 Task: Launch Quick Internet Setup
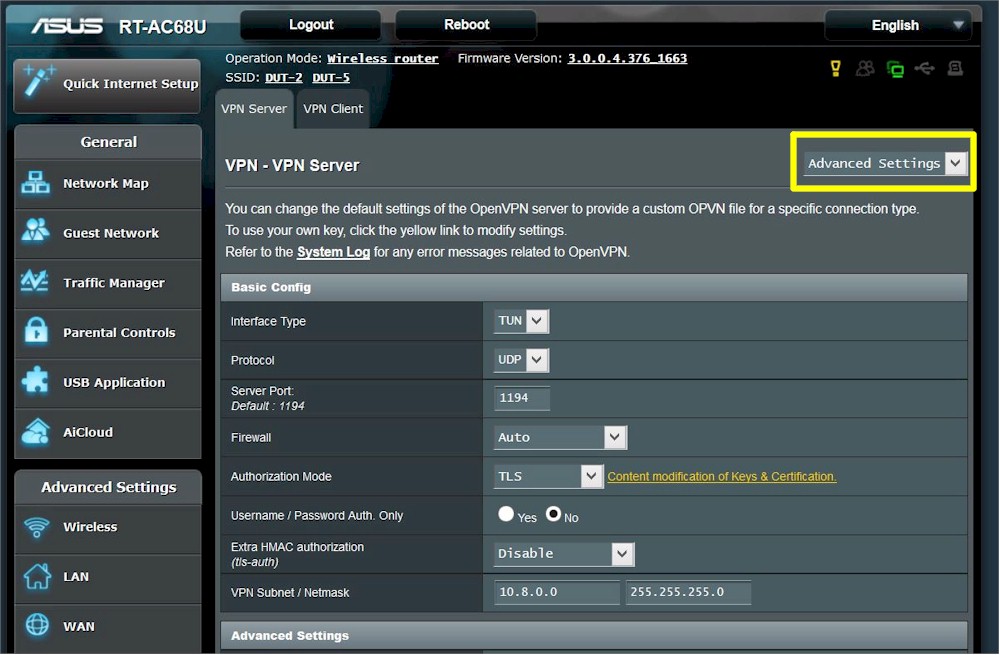(107, 86)
